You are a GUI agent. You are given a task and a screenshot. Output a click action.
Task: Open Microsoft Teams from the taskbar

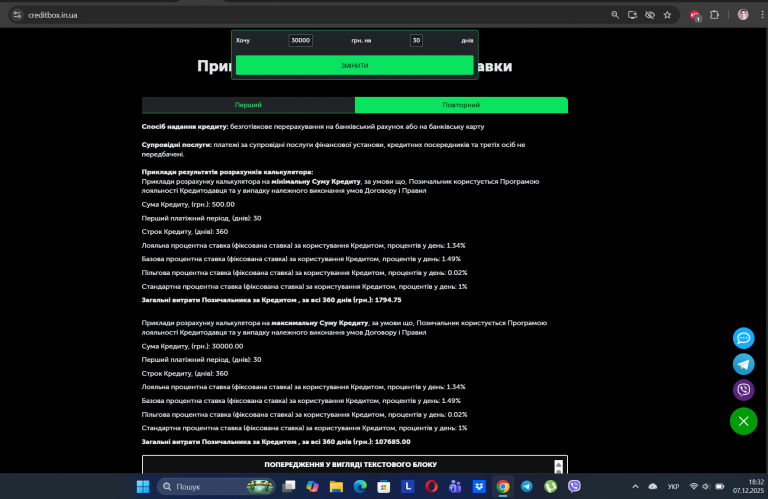pos(455,486)
